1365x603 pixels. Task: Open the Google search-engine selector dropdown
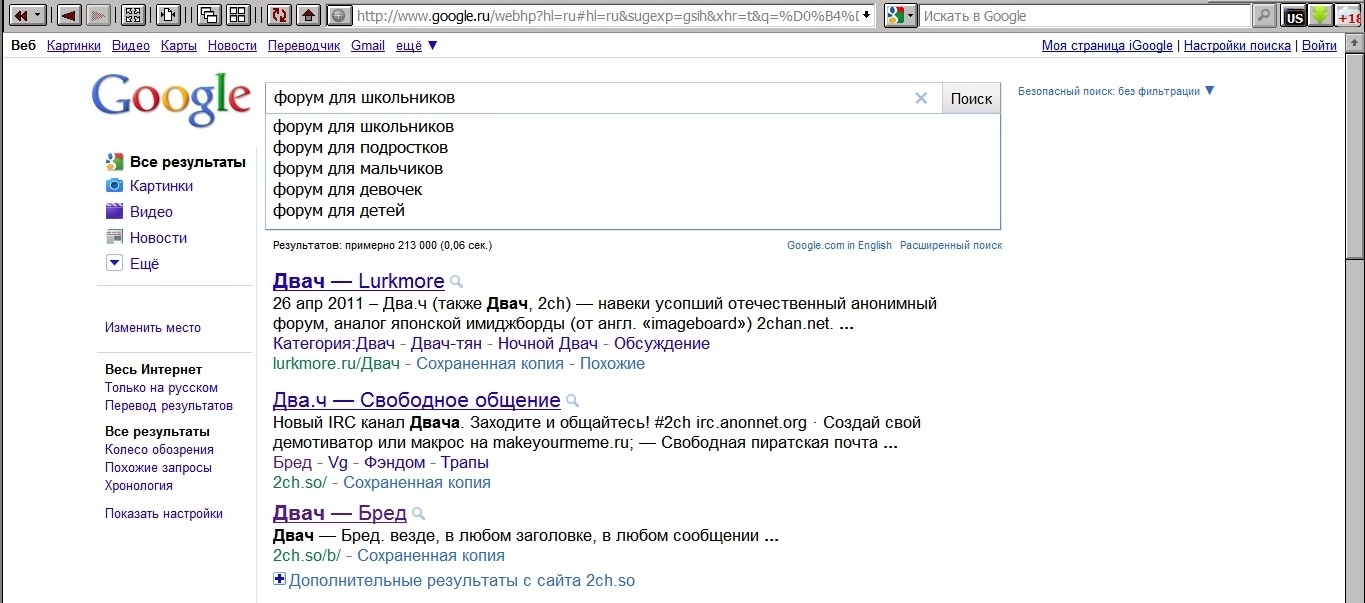coord(900,15)
